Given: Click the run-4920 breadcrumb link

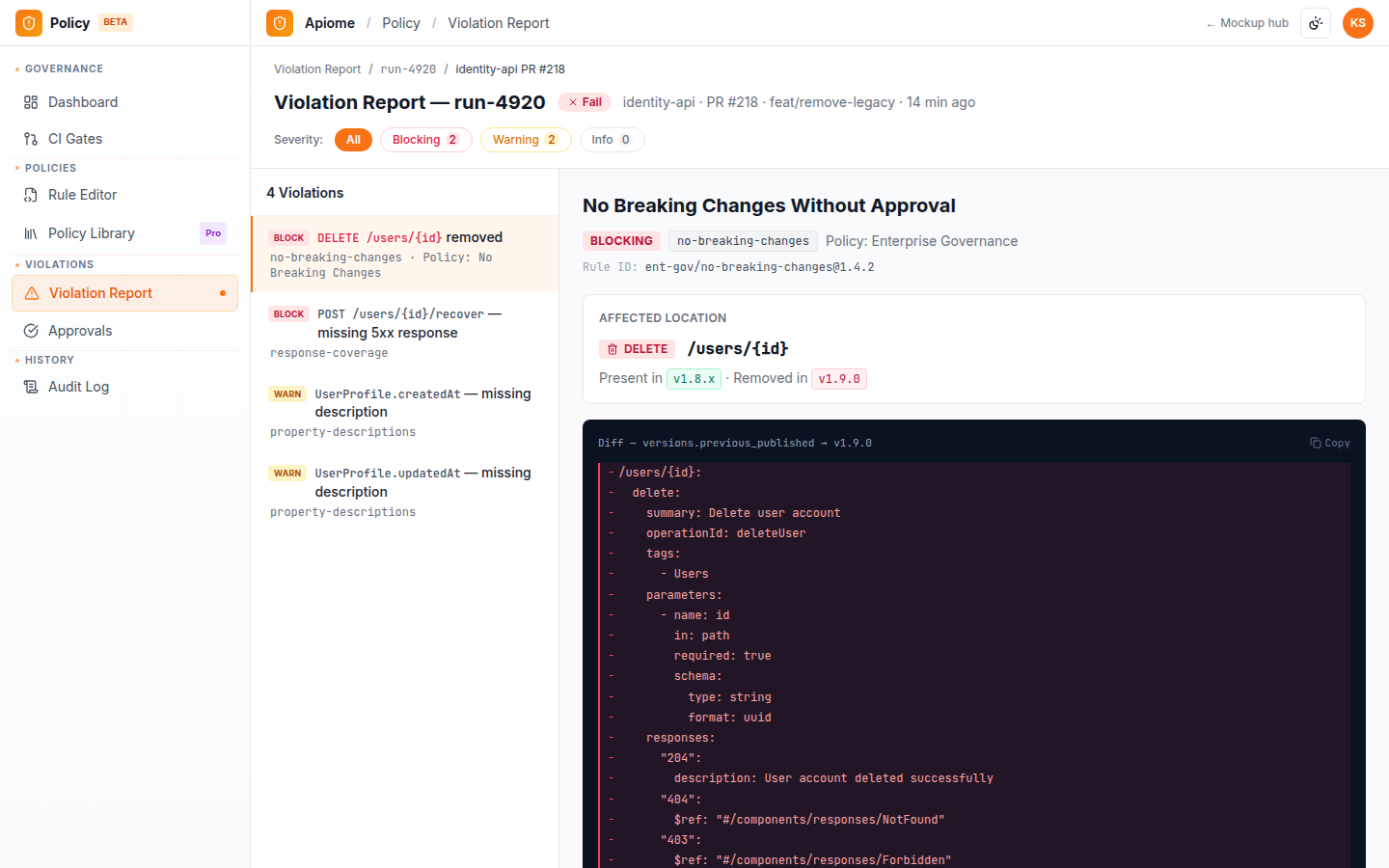Looking at the screenshot, I should click(x=408, y=69).
